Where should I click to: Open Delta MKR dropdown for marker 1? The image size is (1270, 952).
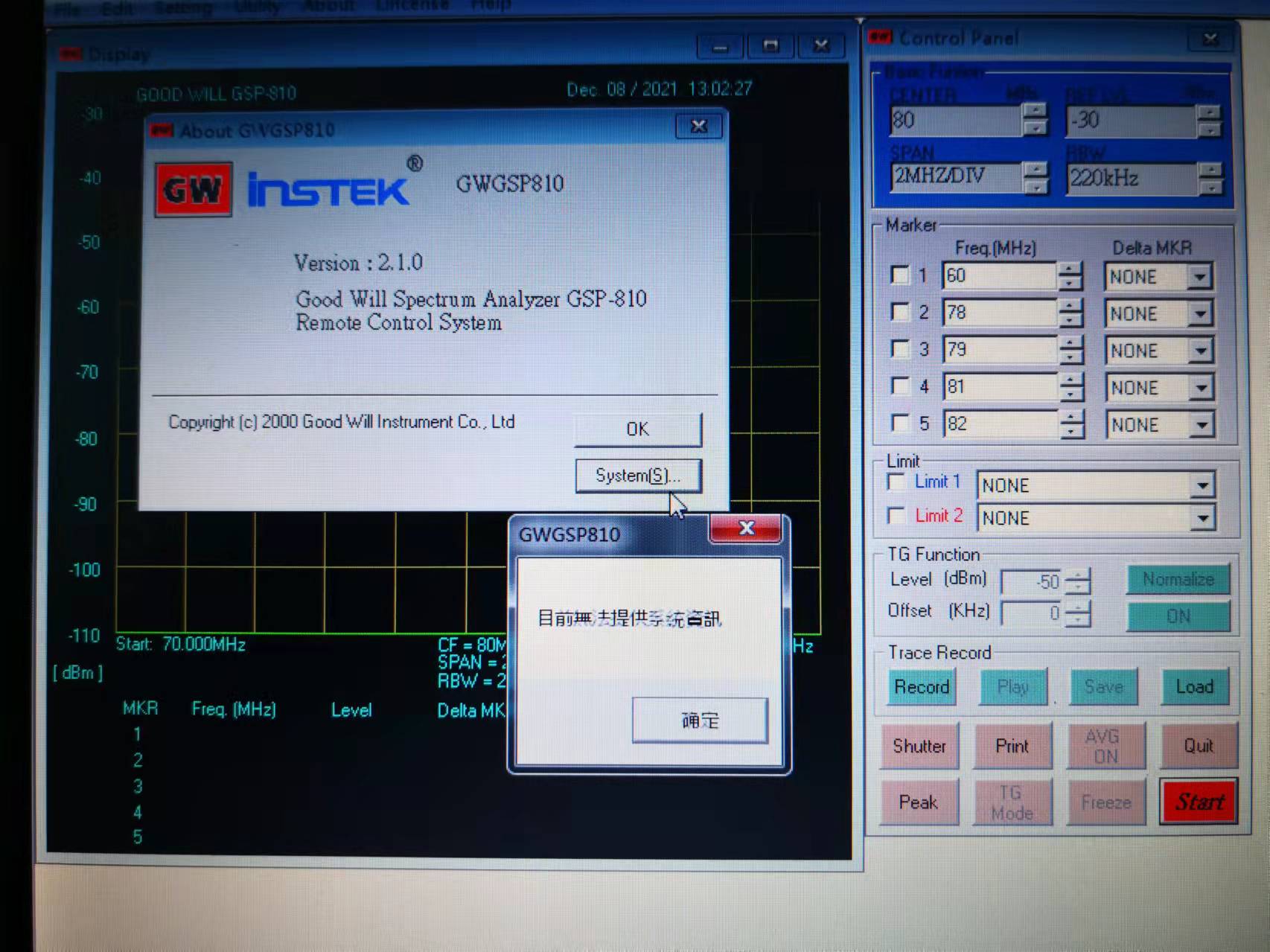pyautogui.click(x=1200, y=277)
